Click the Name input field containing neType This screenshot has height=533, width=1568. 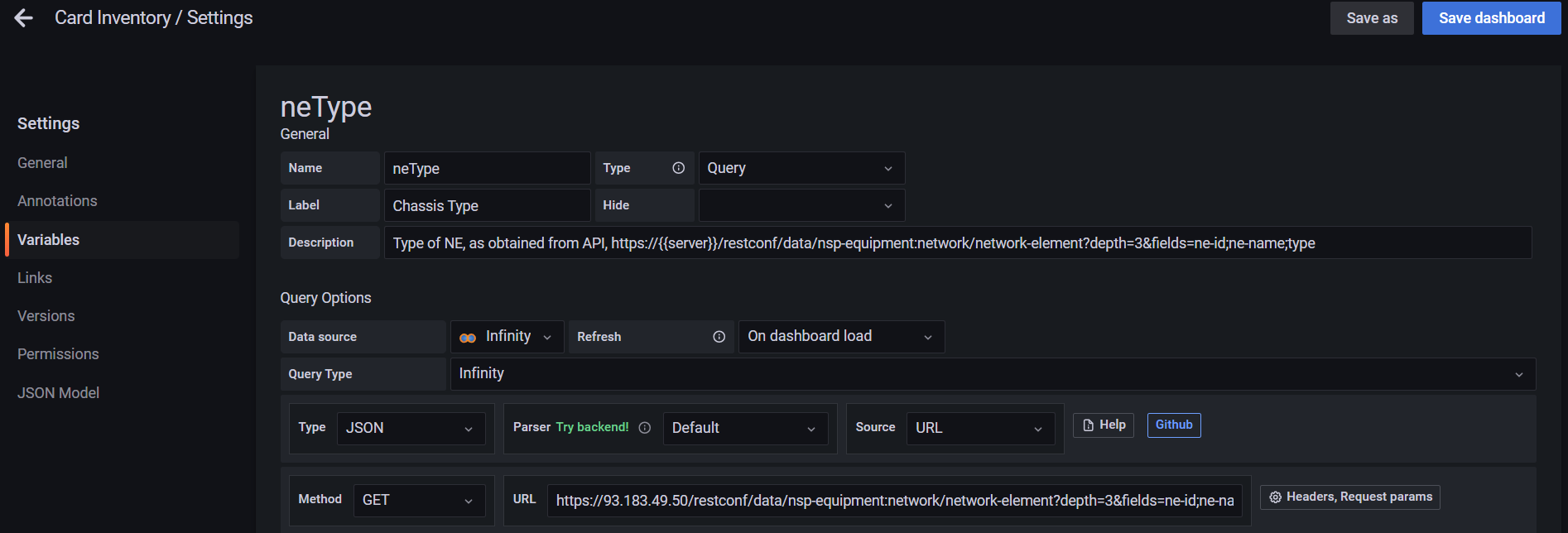tap(487, 168)
